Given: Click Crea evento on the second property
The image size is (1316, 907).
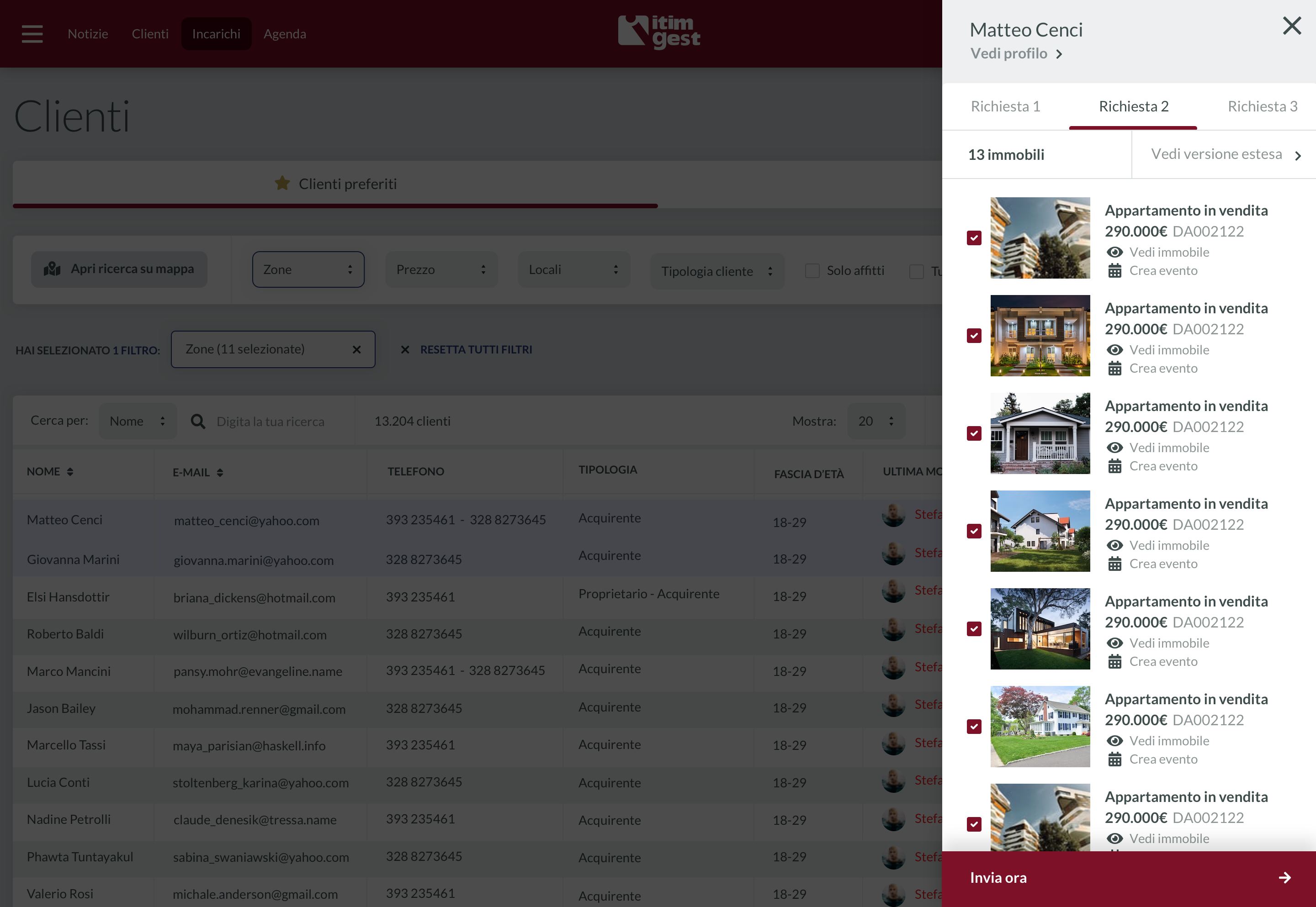Looking at the screenshot, I should pyautogui.click(x=1163, y=369).
